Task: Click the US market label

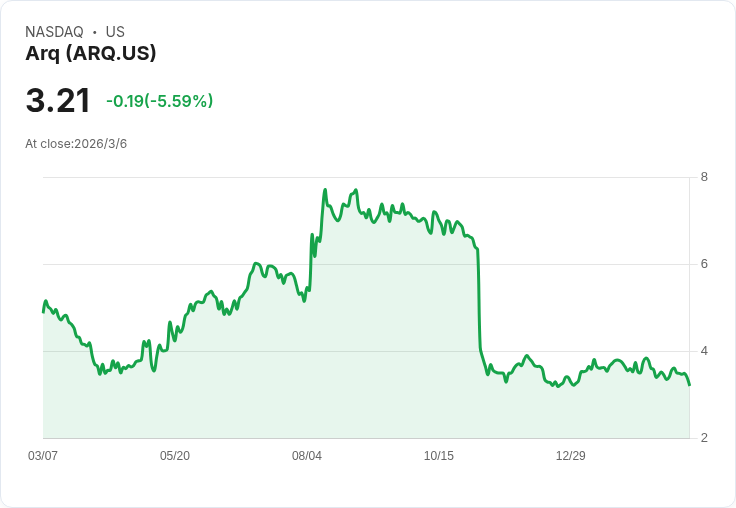Action: (x=115, y=32)
